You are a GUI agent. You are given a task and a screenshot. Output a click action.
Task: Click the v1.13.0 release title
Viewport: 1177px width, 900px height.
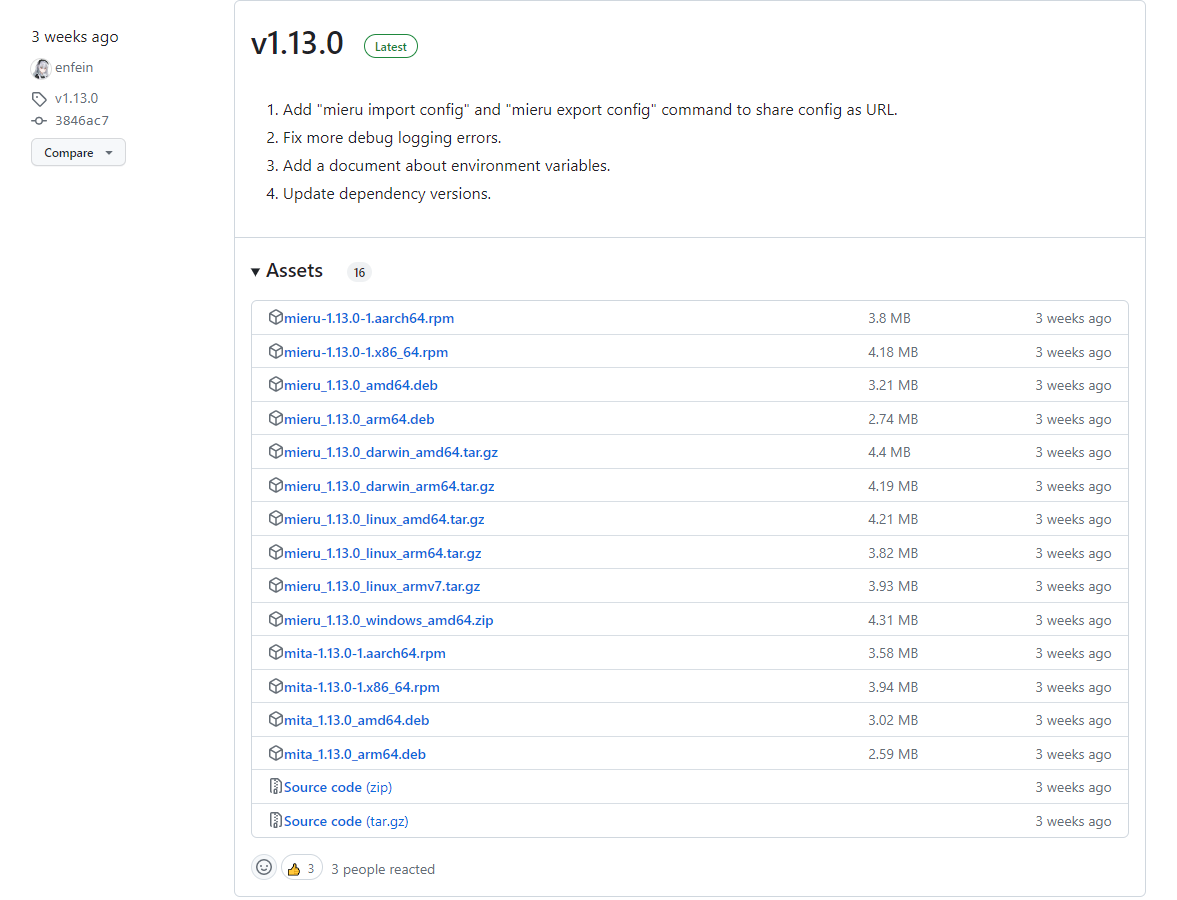(x=297, y=44)
